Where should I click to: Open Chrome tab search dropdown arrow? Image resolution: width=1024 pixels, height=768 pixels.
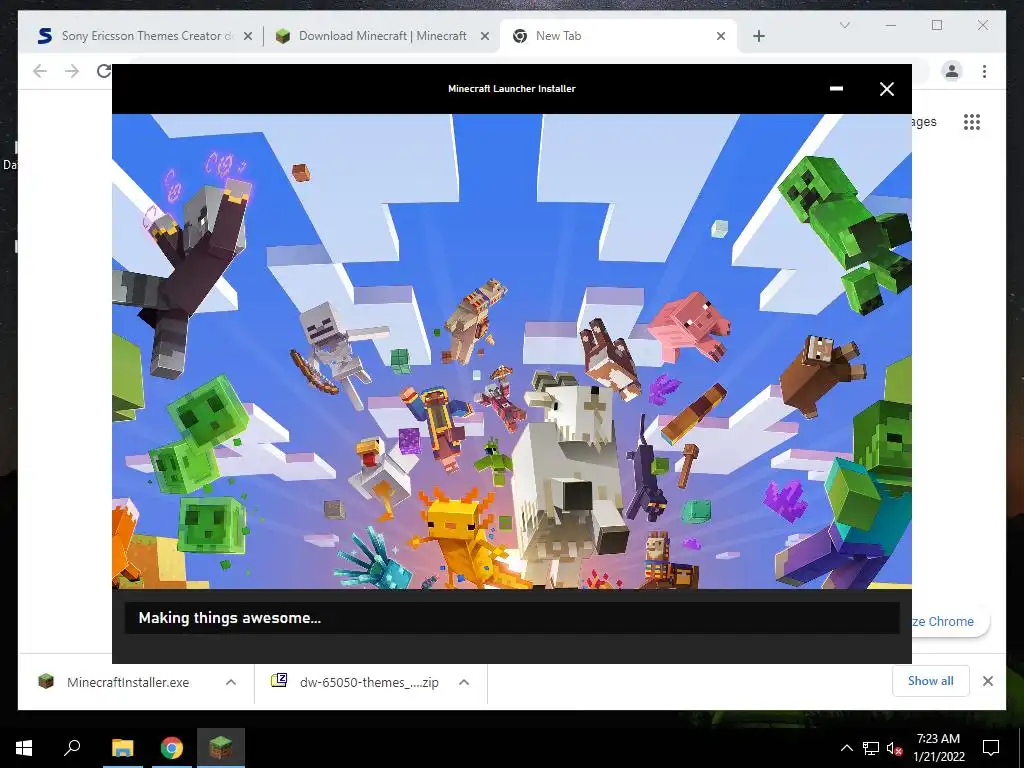844,25
